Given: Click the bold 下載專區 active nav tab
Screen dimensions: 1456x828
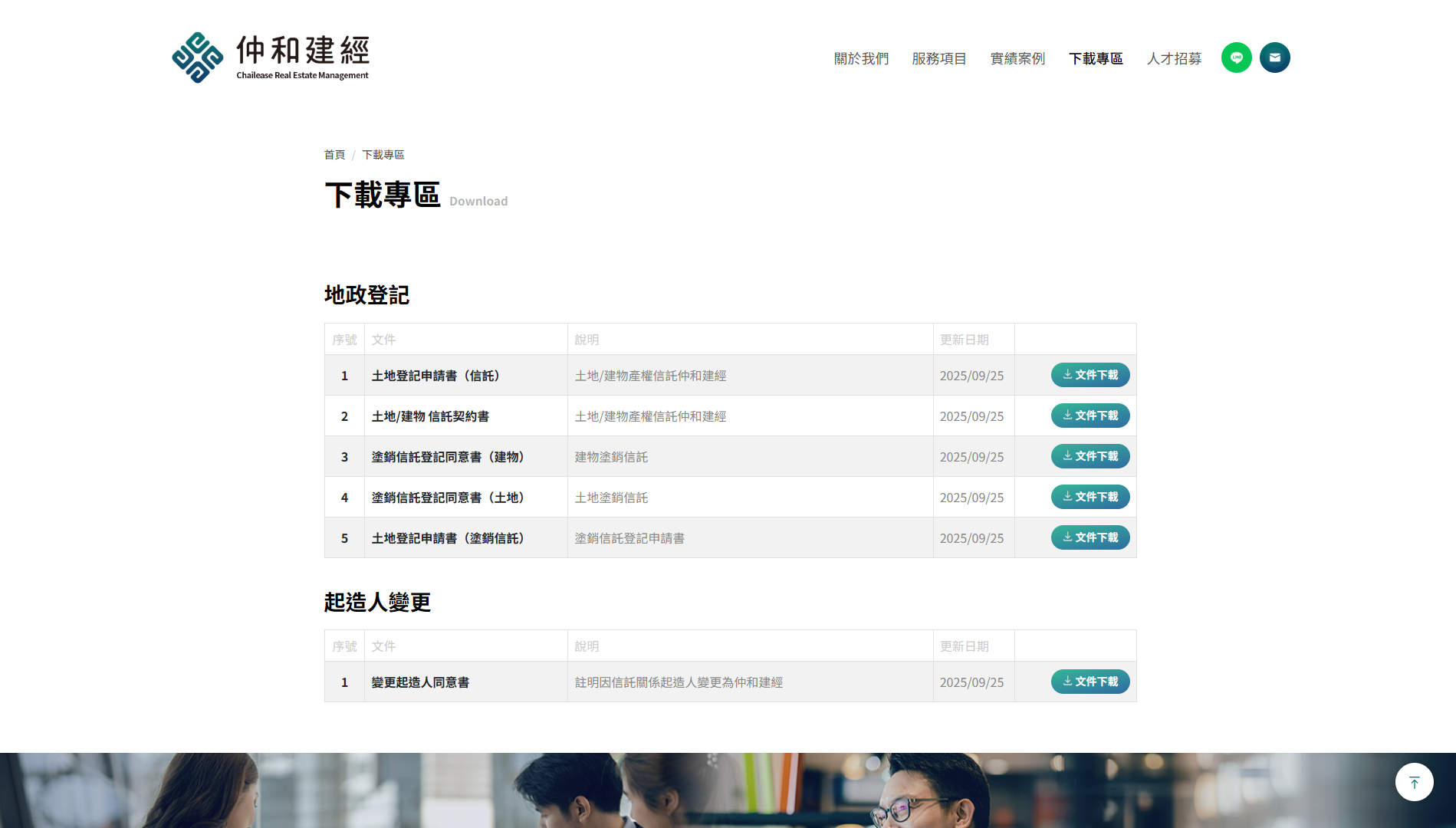Looking at the screenshot, I should pos(1096,58).
